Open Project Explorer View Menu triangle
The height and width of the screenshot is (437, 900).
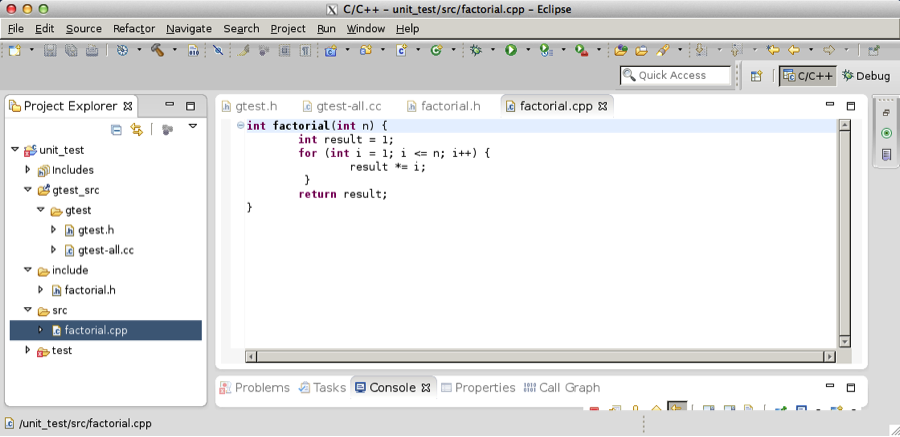click(193, 126)
